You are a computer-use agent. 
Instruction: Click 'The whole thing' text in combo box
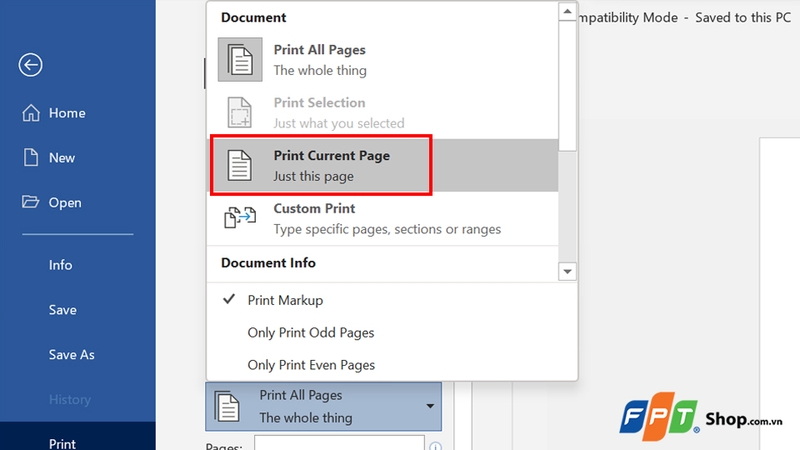pos(306,418)
